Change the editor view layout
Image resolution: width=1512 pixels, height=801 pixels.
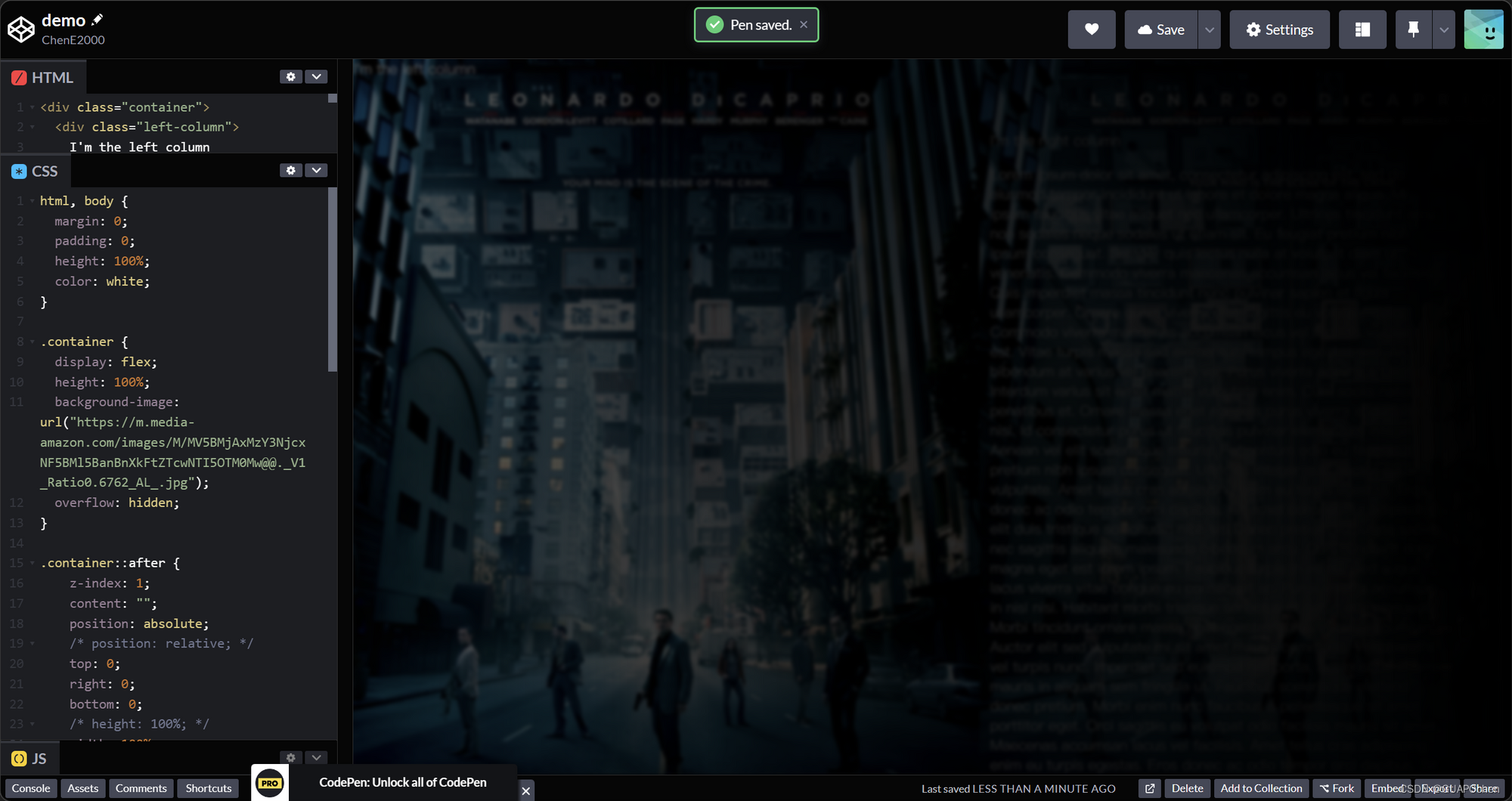[x=1362, y=29]
